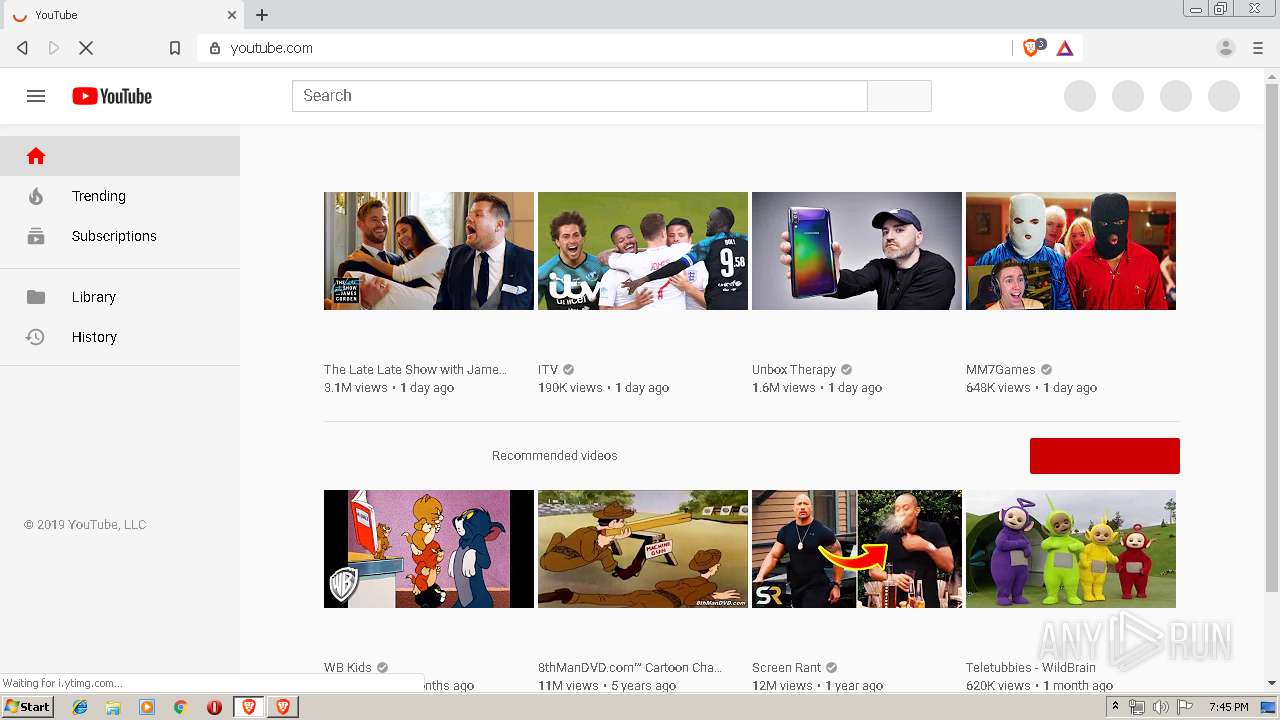This screenshot has height=720, width=1280.
Task: Open the Late Late Show video thumbnail
Action: (x=429, y=251)
